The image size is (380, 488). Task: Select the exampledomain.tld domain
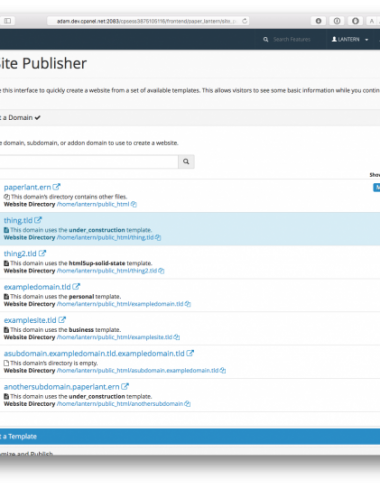tap(37, 287)
